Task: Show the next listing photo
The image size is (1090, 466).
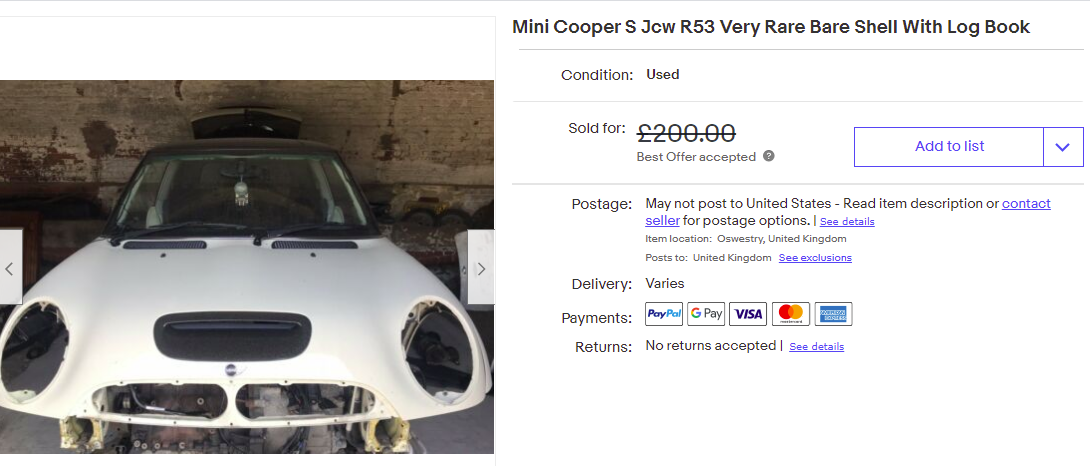Action: 481,268
